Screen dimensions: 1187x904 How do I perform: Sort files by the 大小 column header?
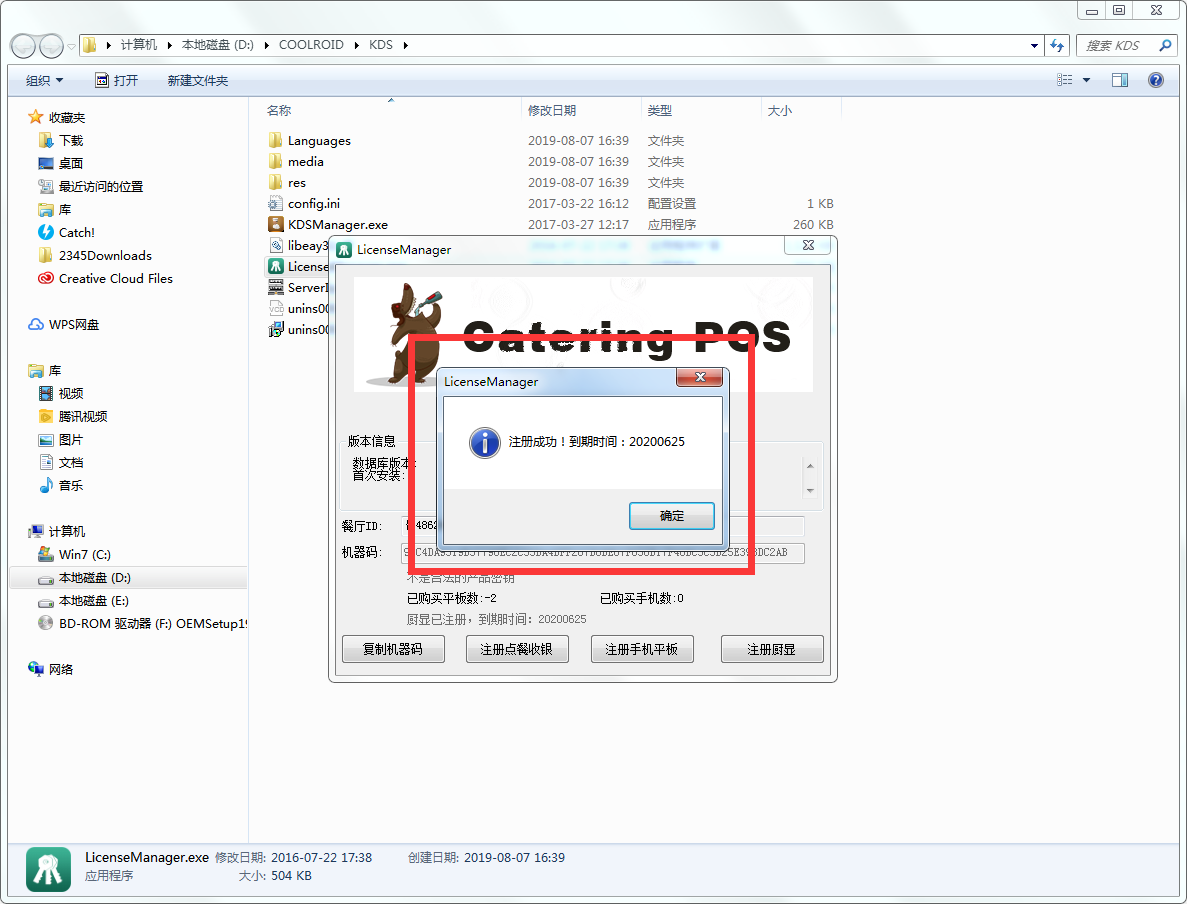pos(780,111)
